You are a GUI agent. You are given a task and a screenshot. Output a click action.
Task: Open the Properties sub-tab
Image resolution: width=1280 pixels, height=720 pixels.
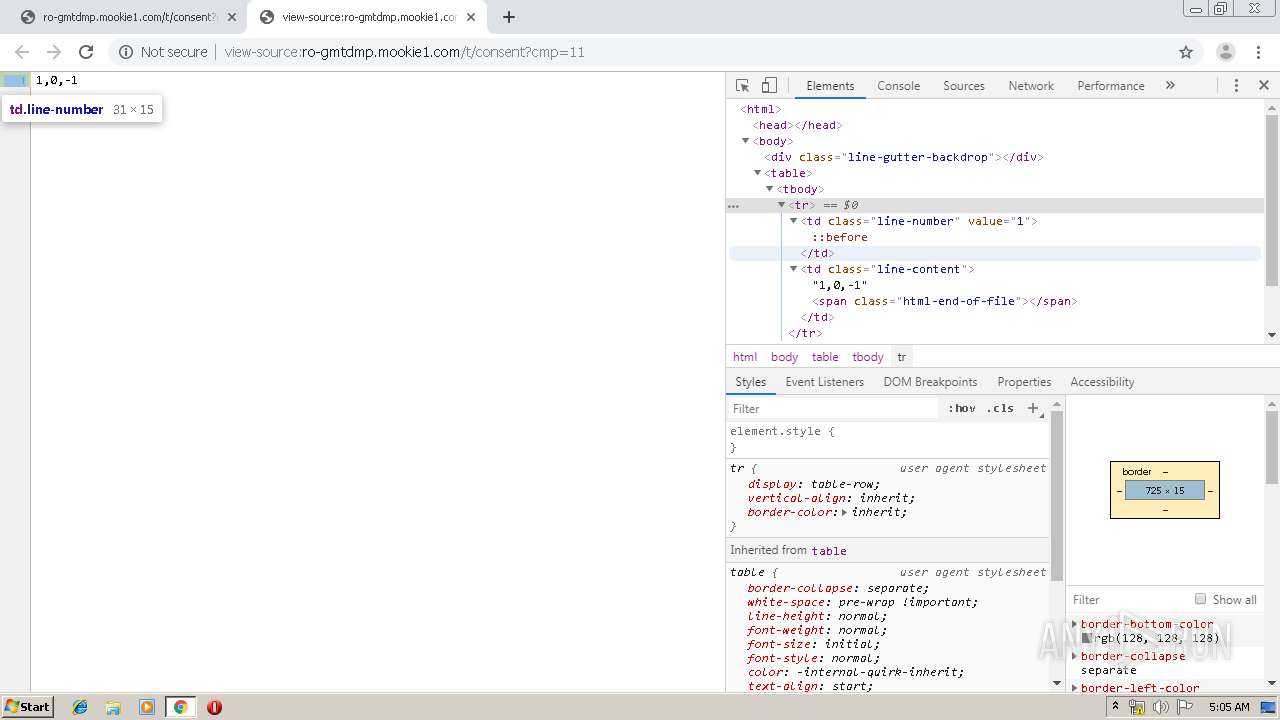point(1024,382)
